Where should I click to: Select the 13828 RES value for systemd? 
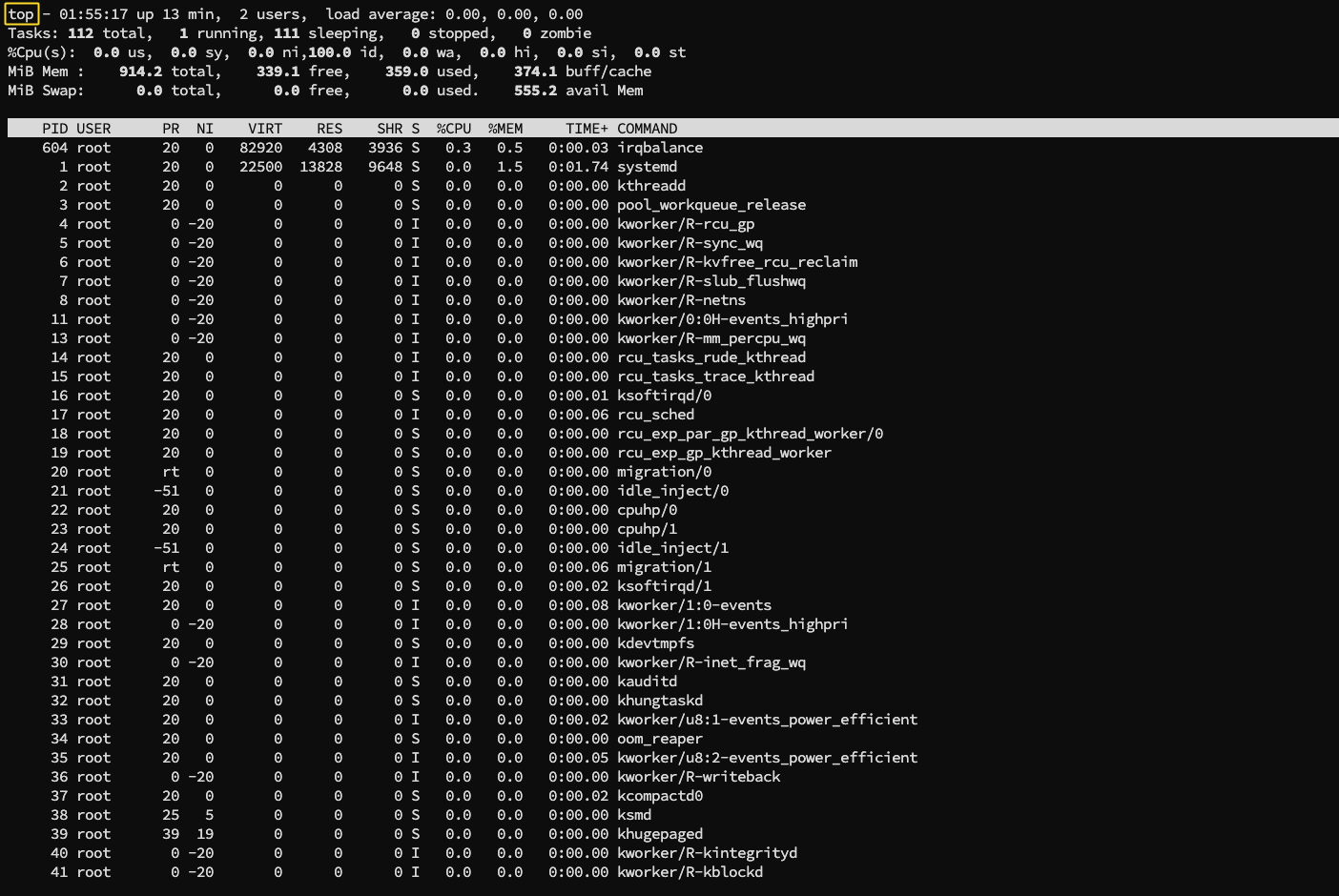[x=321, y=167]
